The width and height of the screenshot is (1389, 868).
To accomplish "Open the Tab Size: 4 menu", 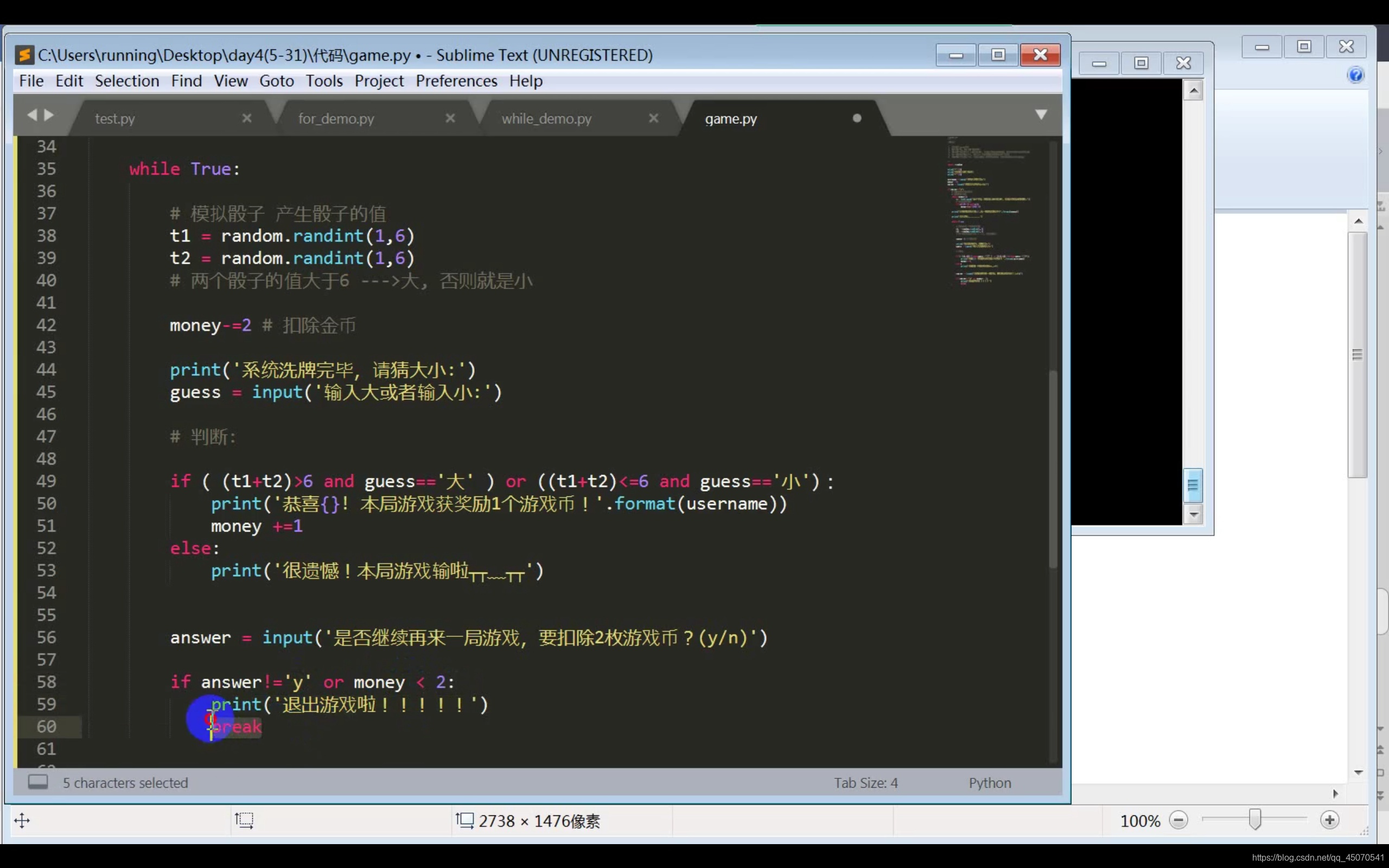I will (x=865, y=783).
